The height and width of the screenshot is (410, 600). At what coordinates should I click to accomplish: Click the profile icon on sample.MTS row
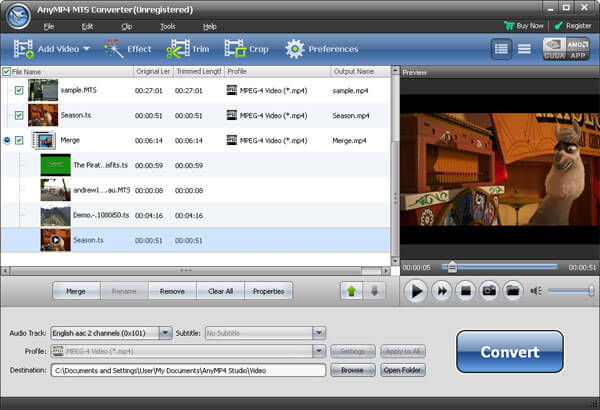[x=232, y=90]
